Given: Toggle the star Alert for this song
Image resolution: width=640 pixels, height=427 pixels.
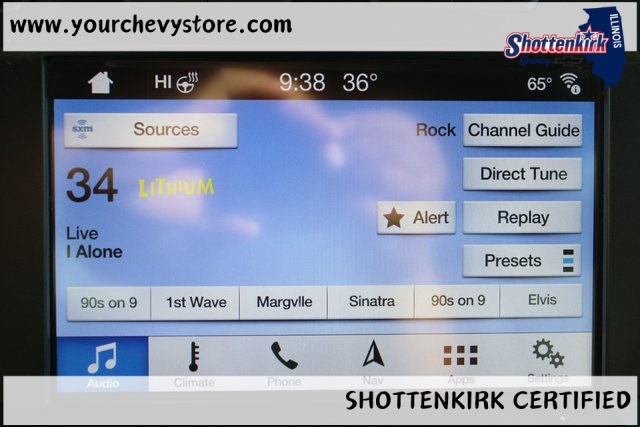Looking at the screenshot, I should [x=416, y=218].
